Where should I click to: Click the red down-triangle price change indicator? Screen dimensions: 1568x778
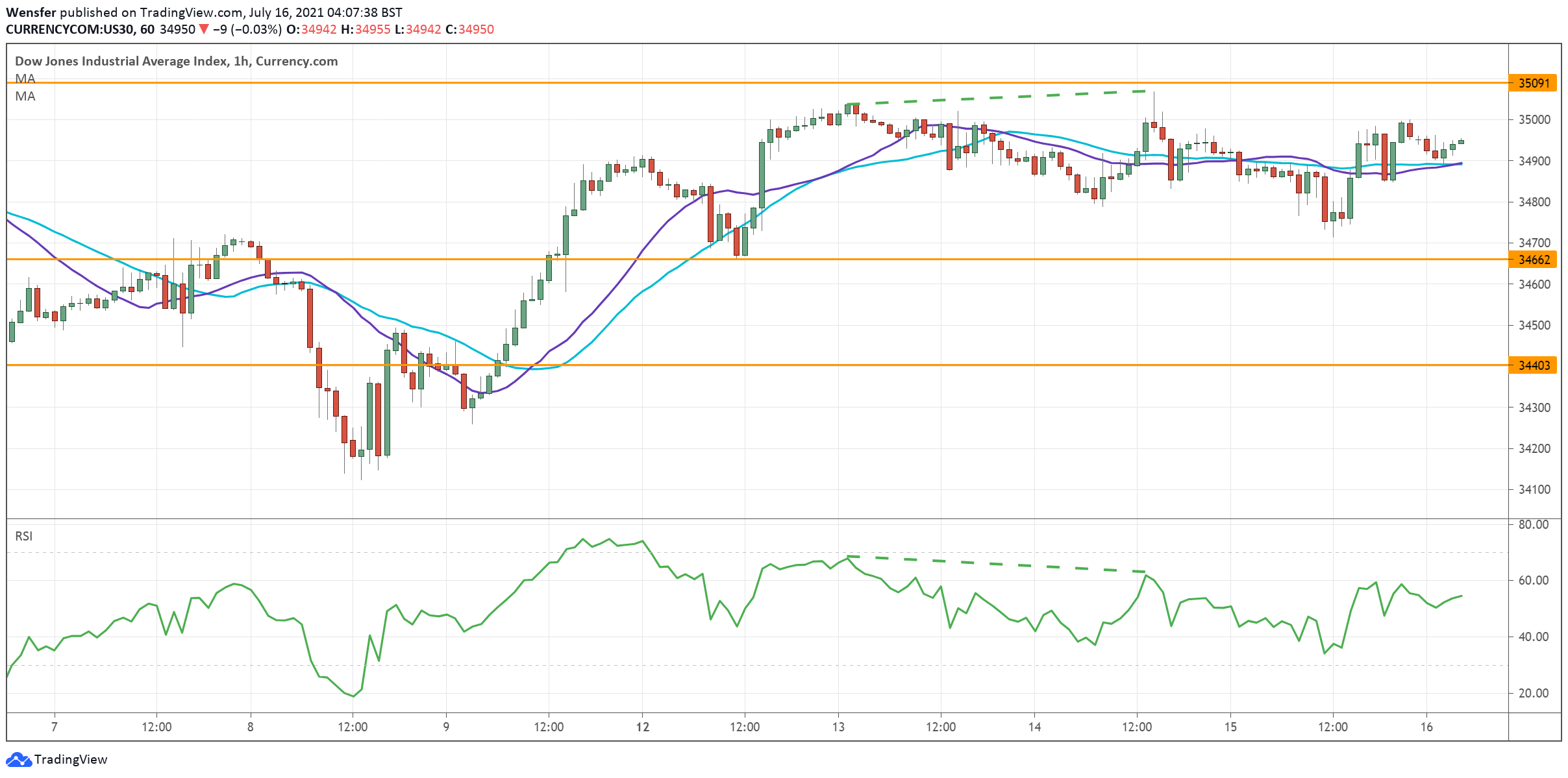click(x=204, y=29)
